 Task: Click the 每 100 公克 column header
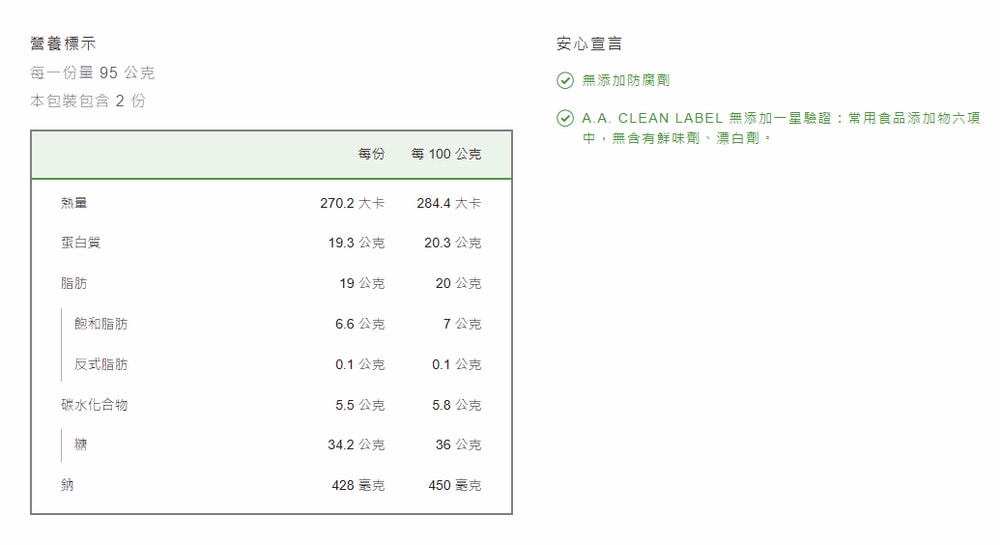tap(446, 154)
